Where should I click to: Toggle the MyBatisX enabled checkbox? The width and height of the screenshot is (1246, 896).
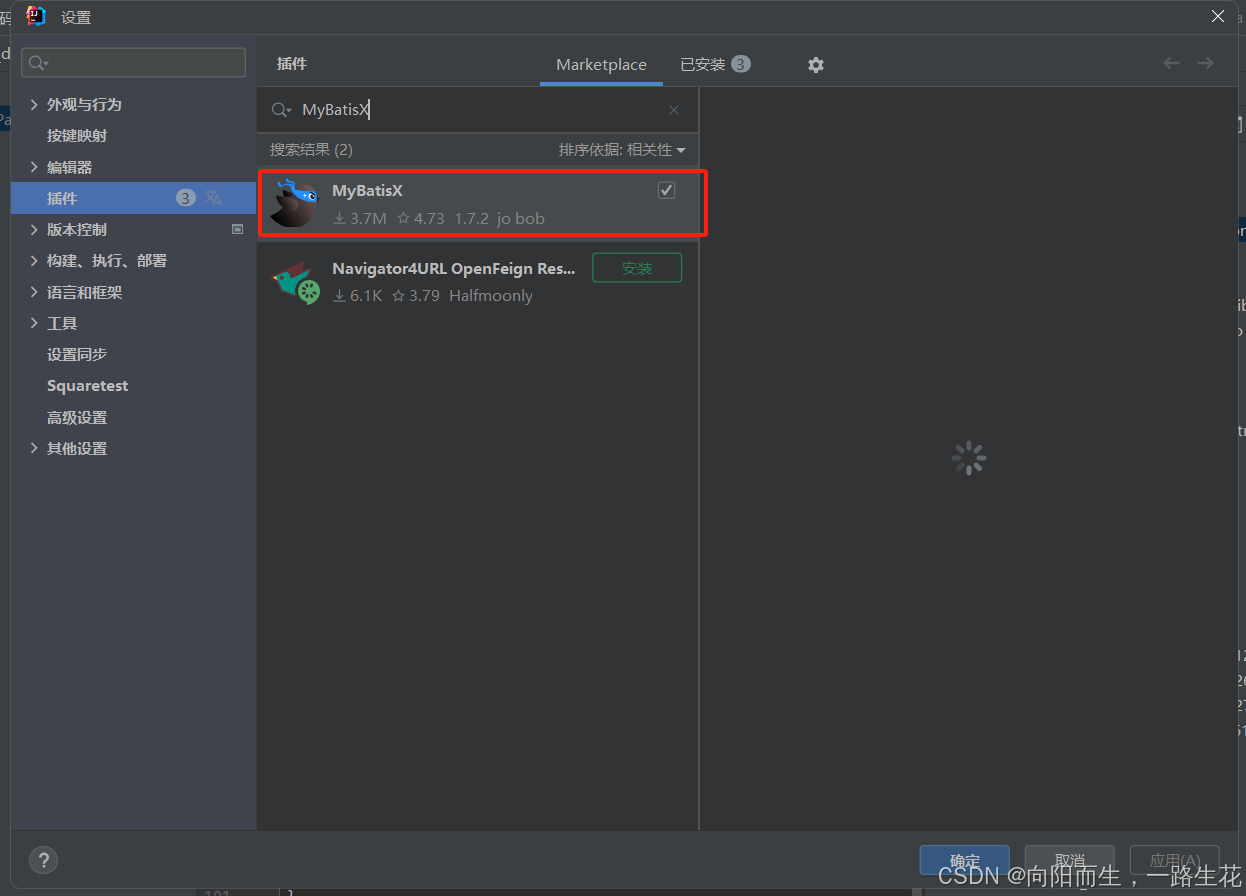(x=666, y=190)
